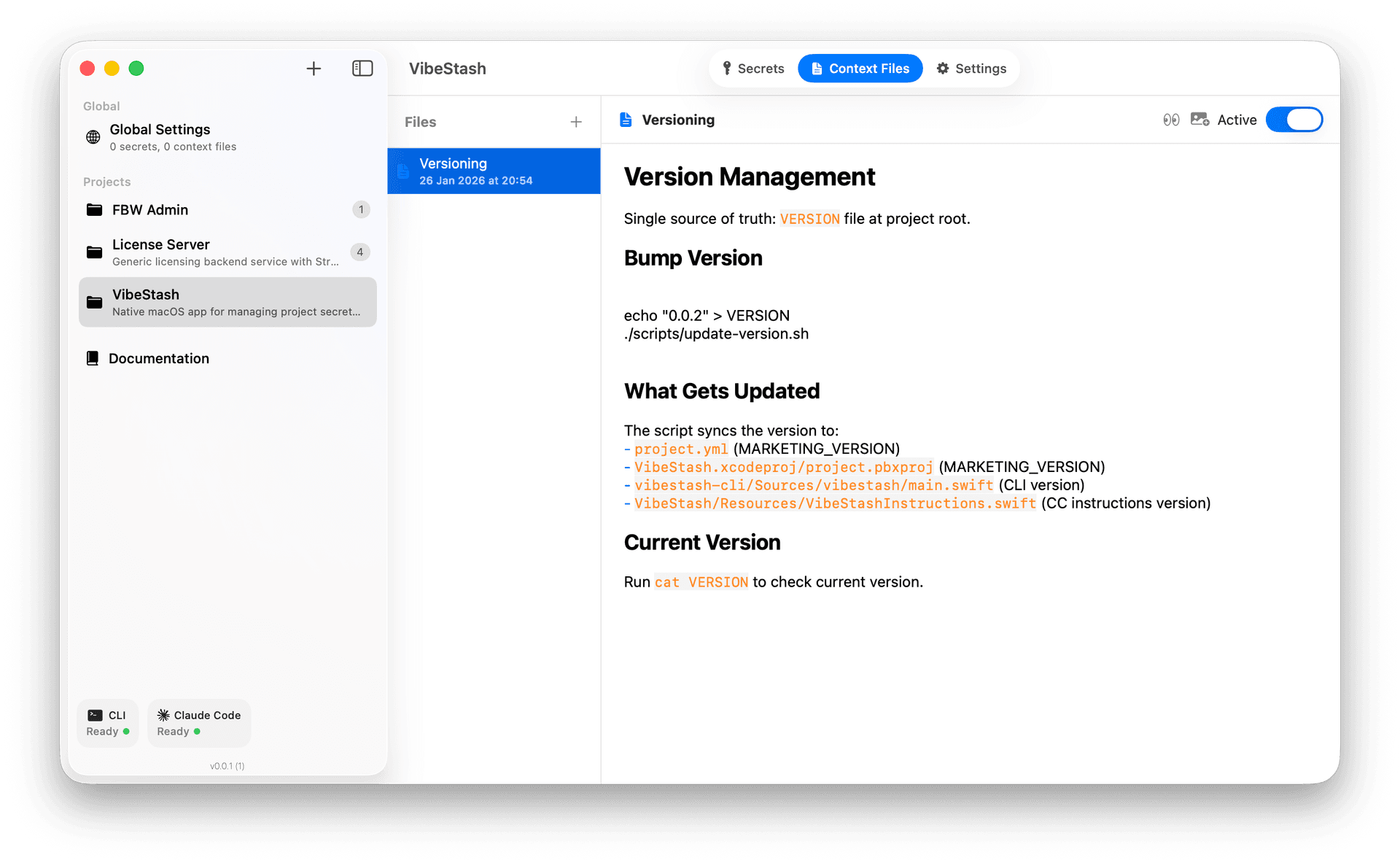Click the Claude Code starburst icon
Screen dimensions: 1400x863
[x=163, y=715]
